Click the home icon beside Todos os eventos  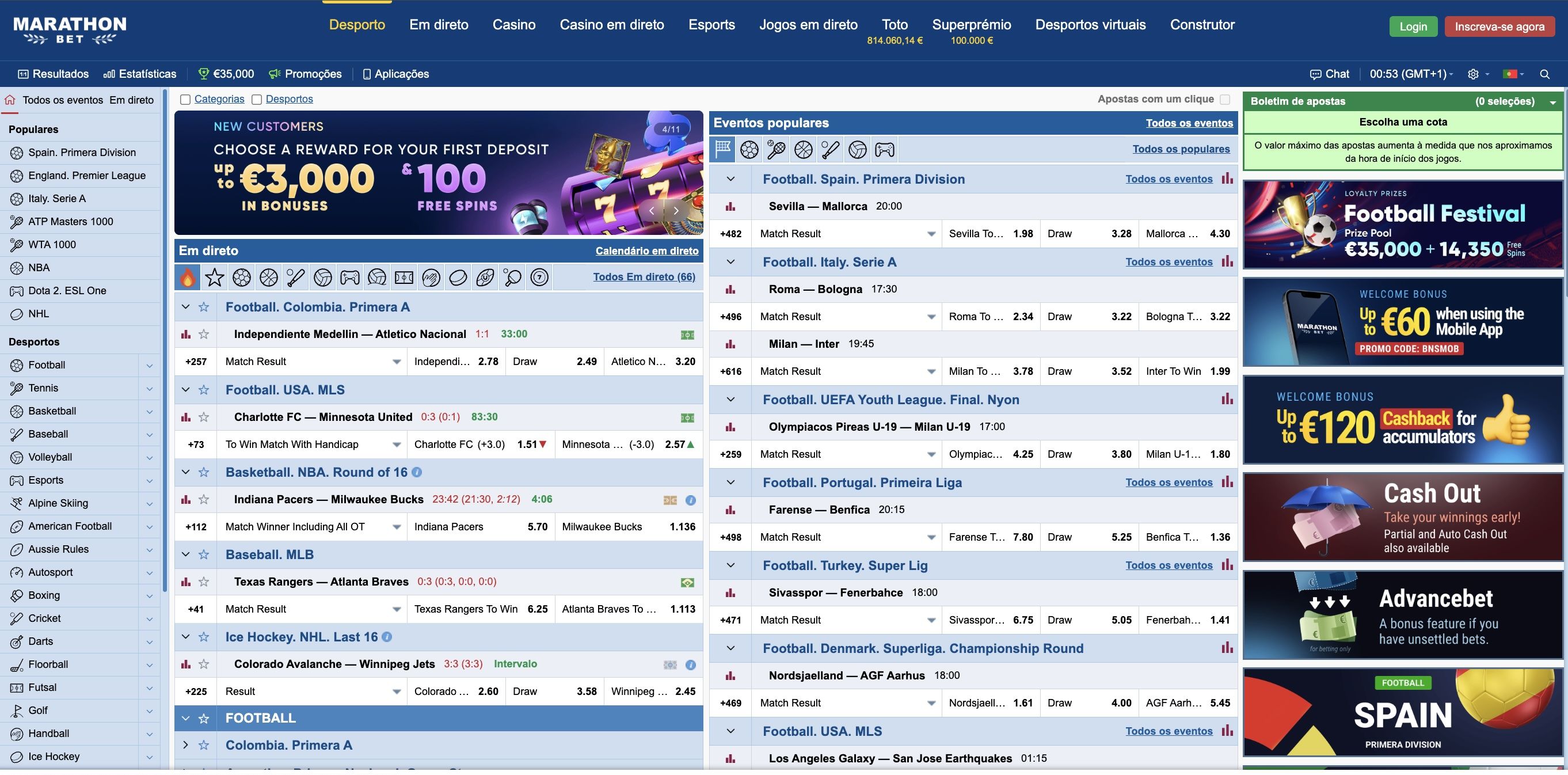10,100
